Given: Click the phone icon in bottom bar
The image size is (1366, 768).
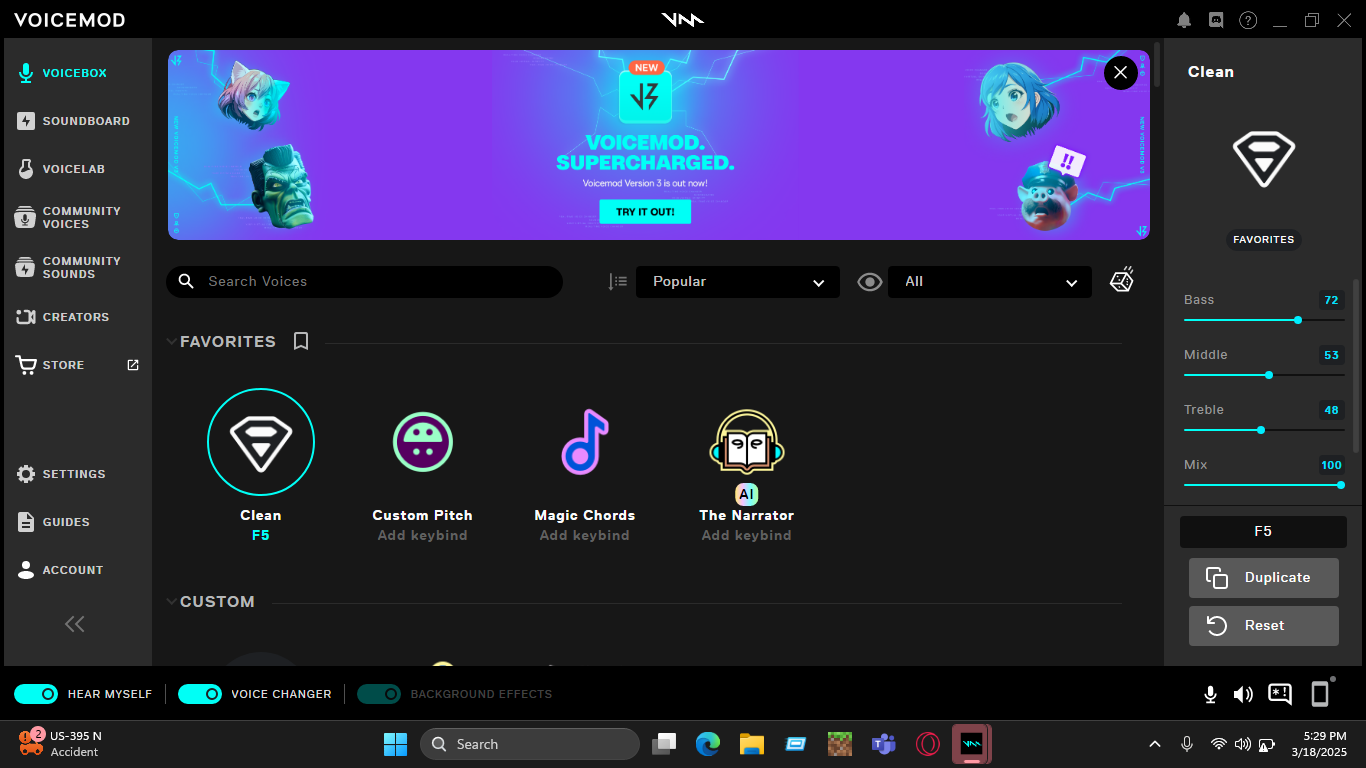Looking at the screenshot, I should point(1320,694).
